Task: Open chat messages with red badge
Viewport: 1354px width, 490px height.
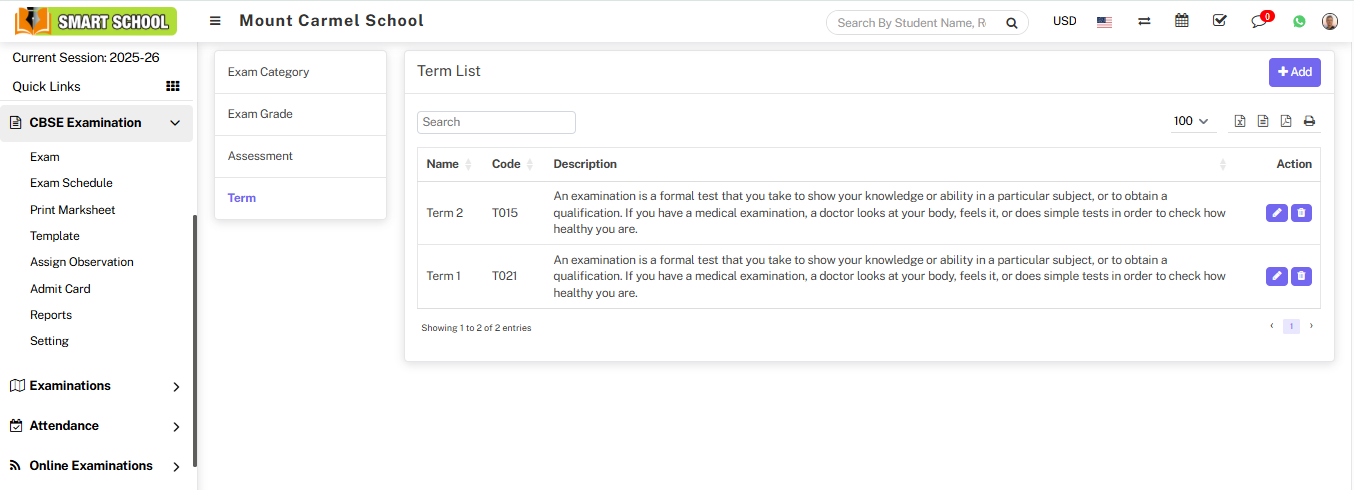Action: [1259, 21]
